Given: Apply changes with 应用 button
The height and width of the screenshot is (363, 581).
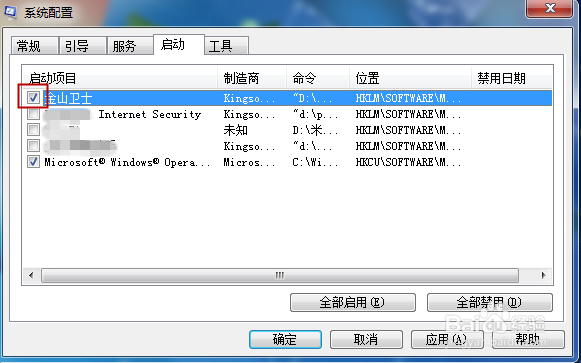Looking at the screenshot, I should tap(447, 339).
